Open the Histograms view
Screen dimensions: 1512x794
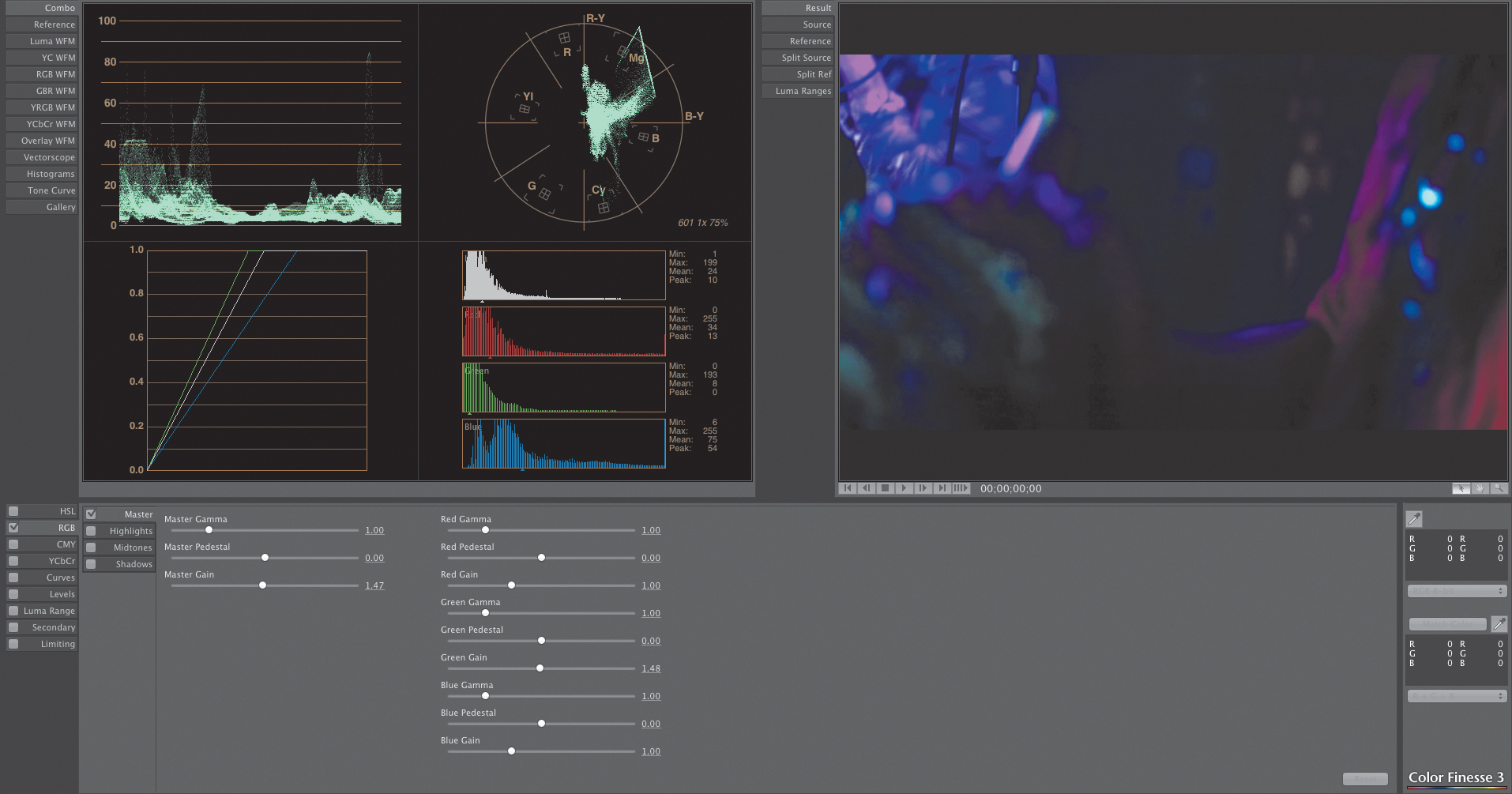pos(42,174)
